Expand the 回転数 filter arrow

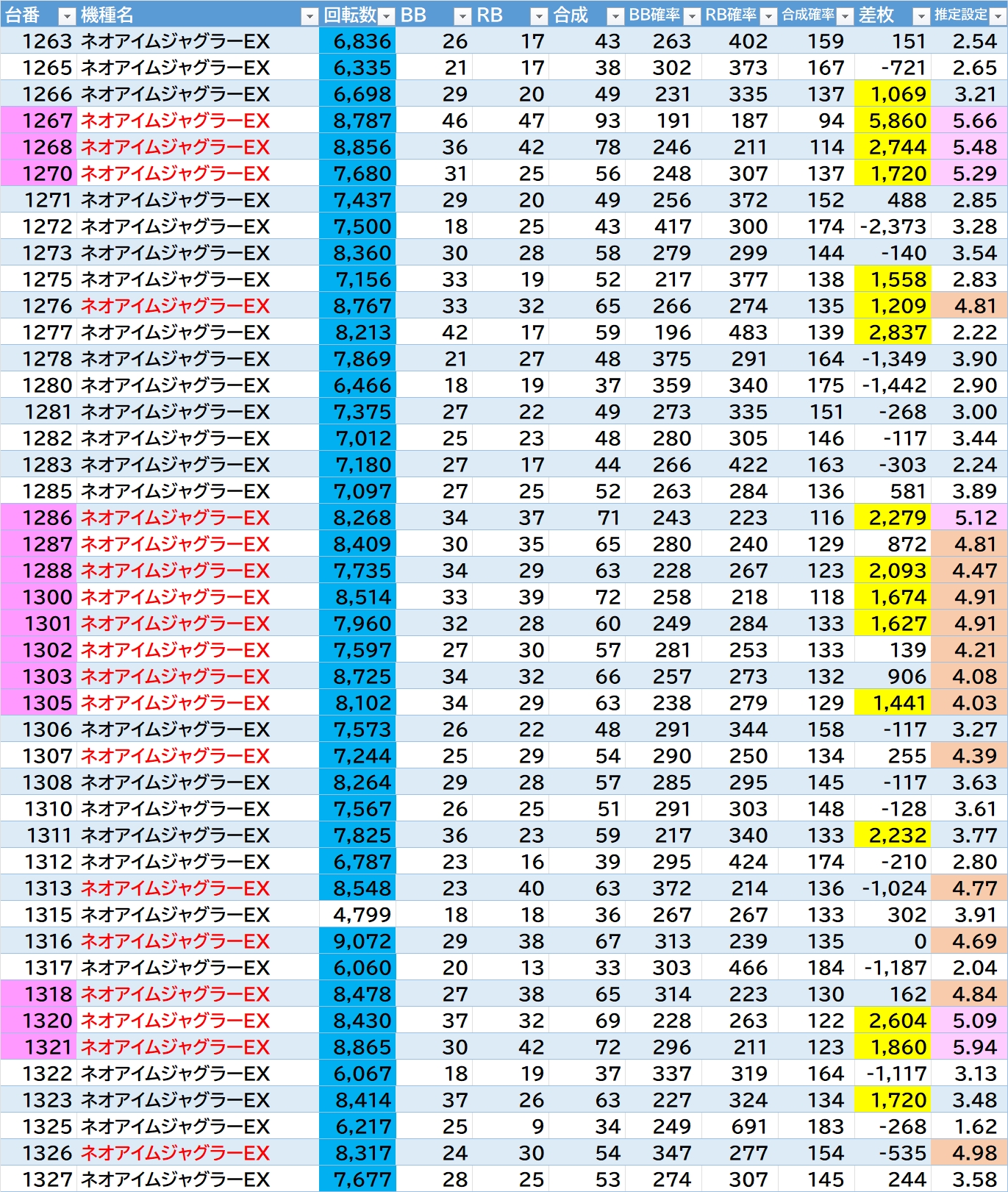coord(387,15)
